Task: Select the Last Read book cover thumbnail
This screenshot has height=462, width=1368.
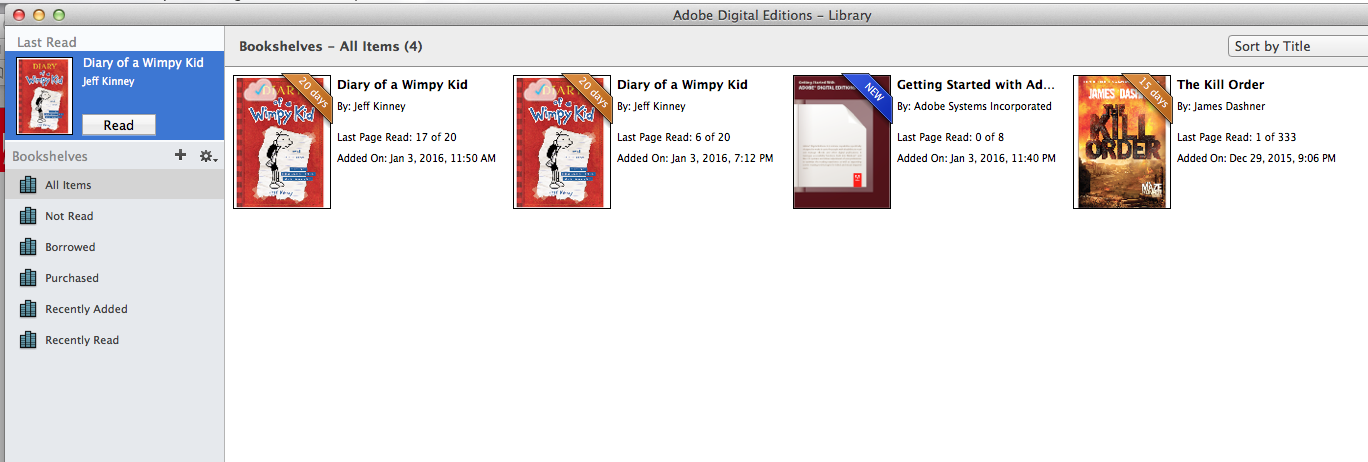Action: pos(43,96)
